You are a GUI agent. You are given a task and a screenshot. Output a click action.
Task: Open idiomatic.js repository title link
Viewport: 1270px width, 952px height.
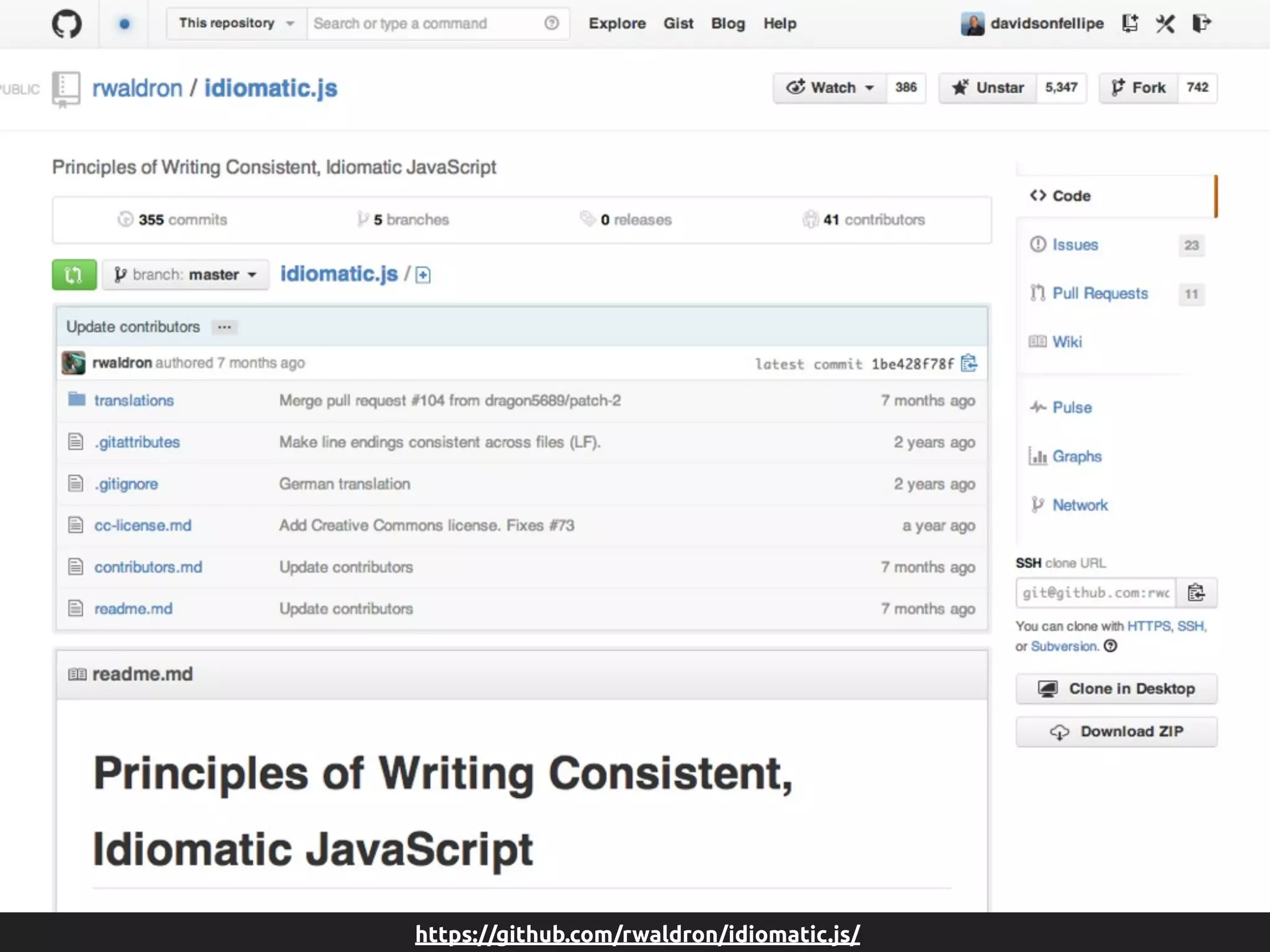click(271, 88)
